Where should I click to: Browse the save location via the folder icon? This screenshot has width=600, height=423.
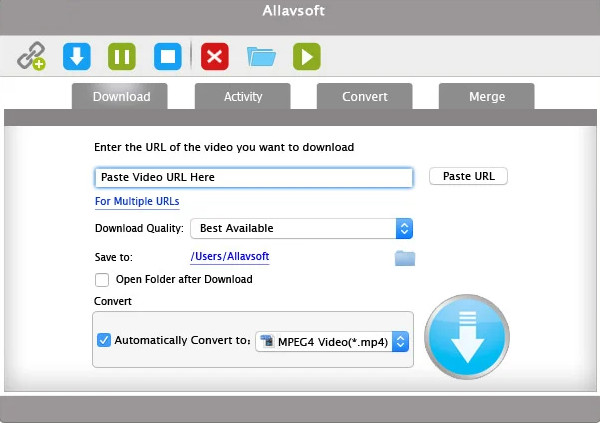click(404, 258)
